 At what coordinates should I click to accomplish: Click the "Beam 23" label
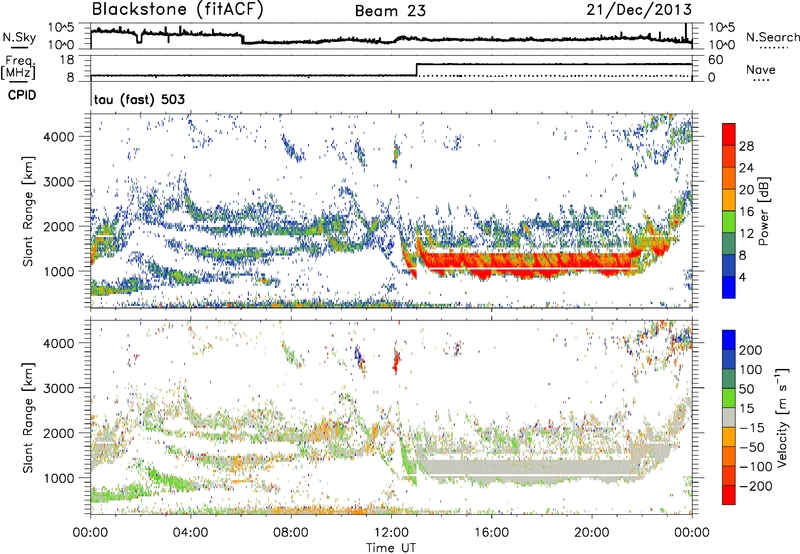pyautogui.click(x=390, y=11)
